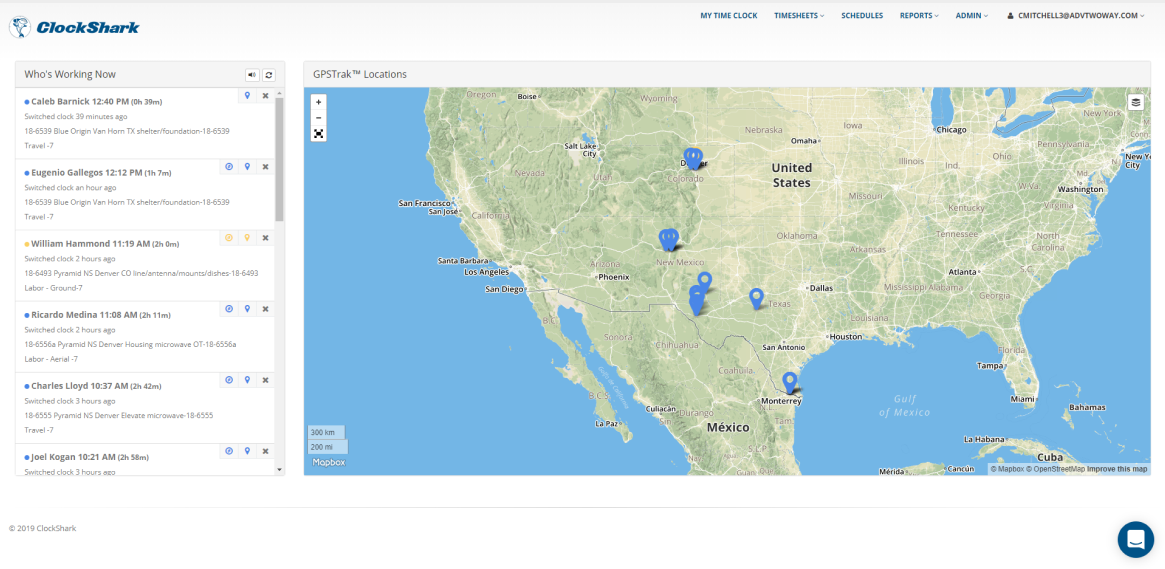Open Joel Kogan's clock icon
The image size is (1165, 569).
pyautogui.click(x=229, y=451)
